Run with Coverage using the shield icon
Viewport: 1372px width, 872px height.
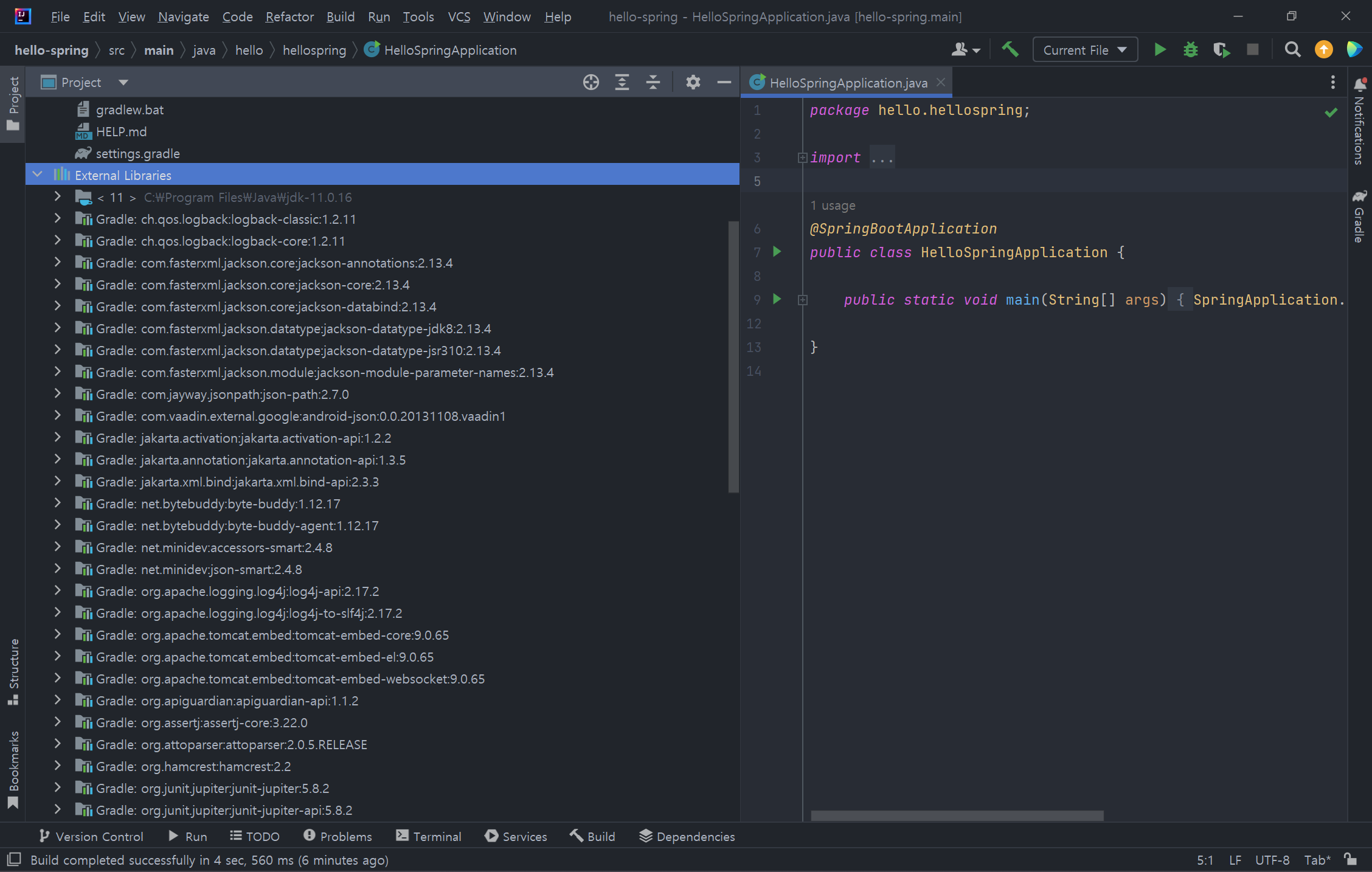click(1221, 50)
